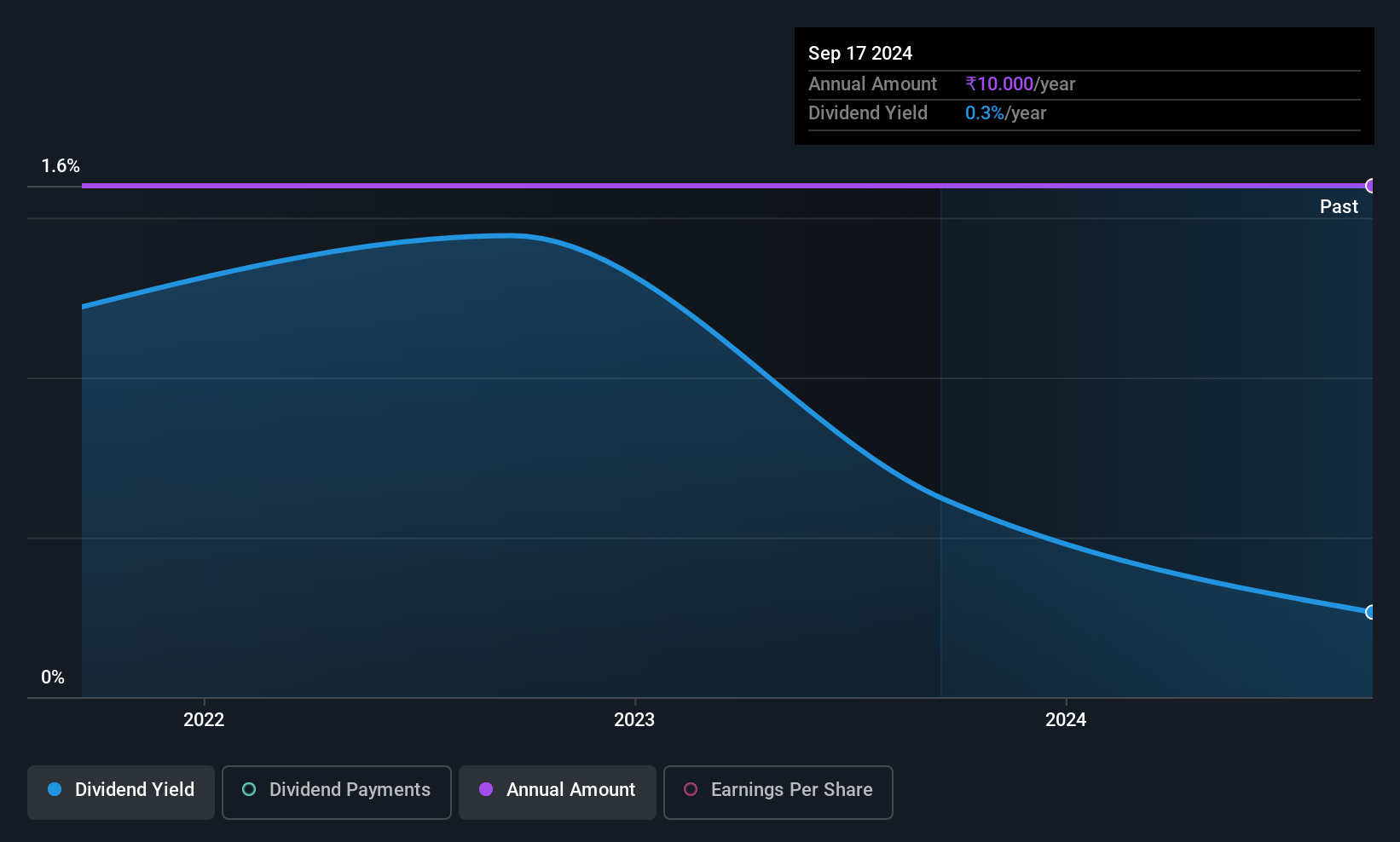Viewport: 1400px width, 842px height.
Task: Click the 2024 x-axis label
Action: (1066, 719)
